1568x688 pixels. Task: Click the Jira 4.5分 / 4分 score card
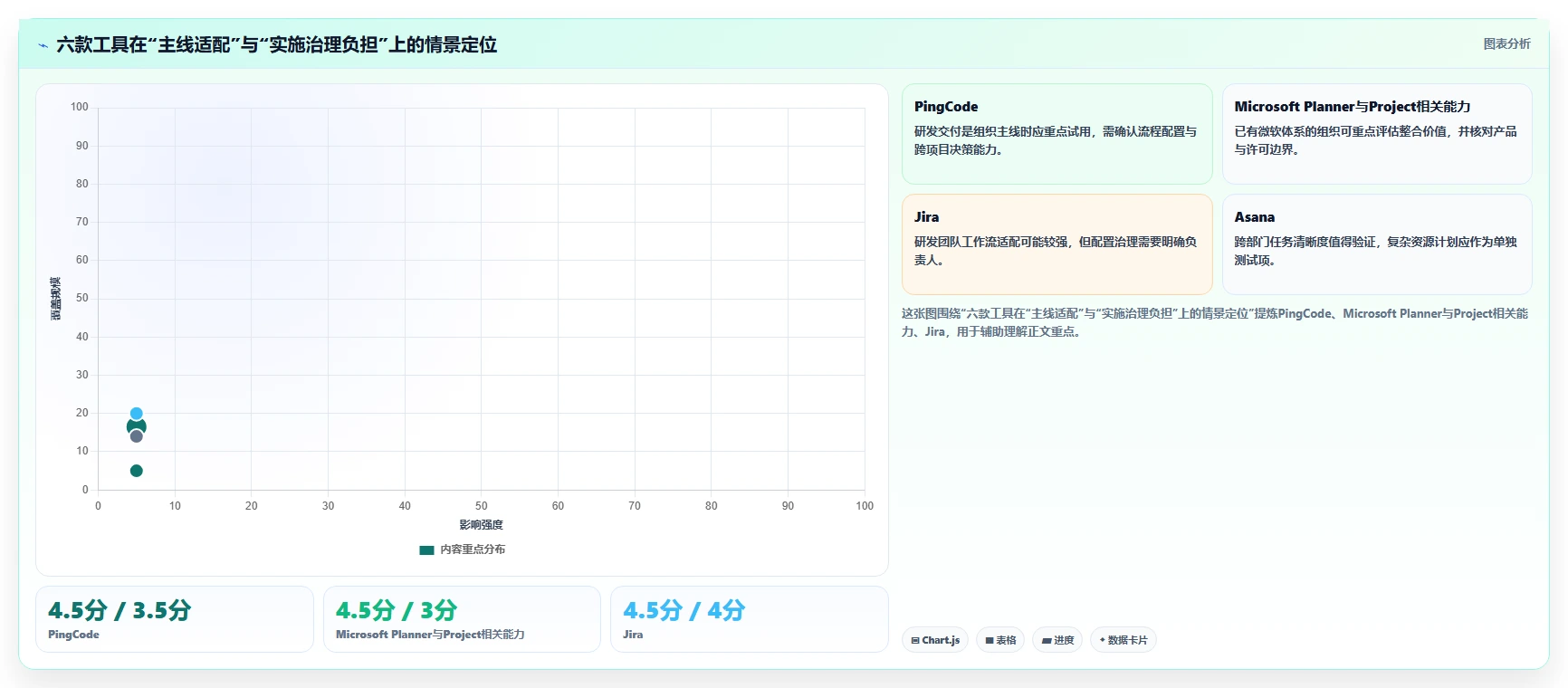[x=750, y=619]
